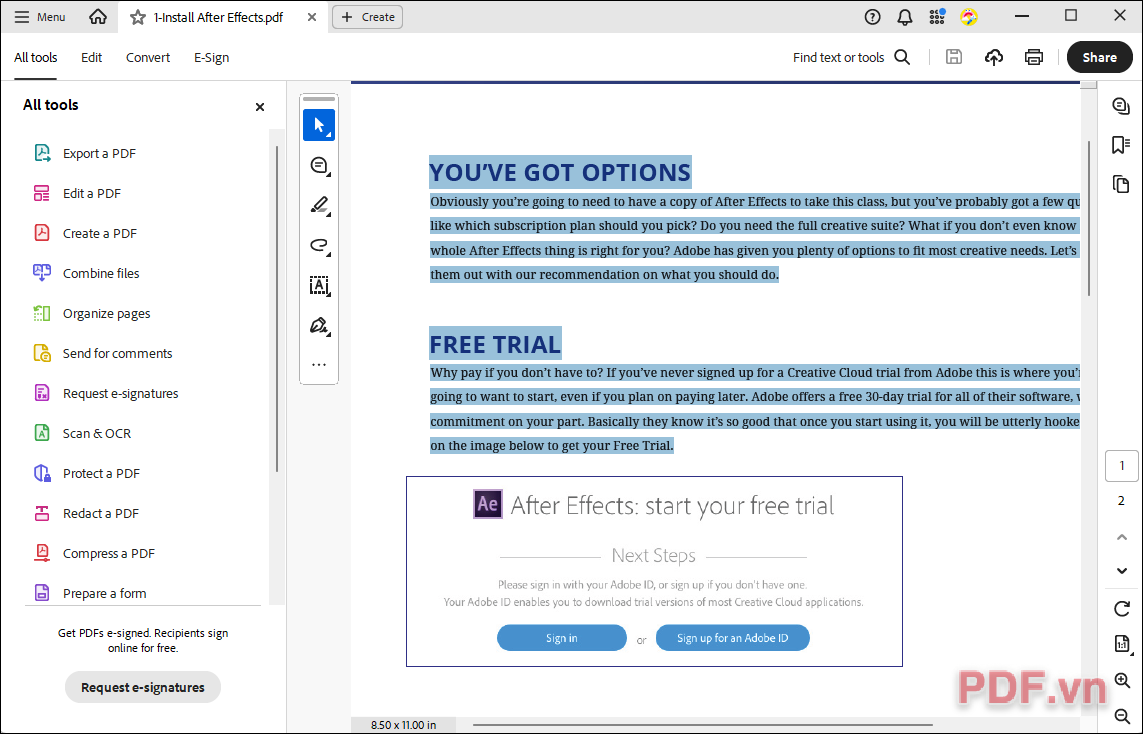This screenshot has height=734, width=1143.
Task: Close the 1-Install After Effects.pdf tab
Action: point(312,17)
